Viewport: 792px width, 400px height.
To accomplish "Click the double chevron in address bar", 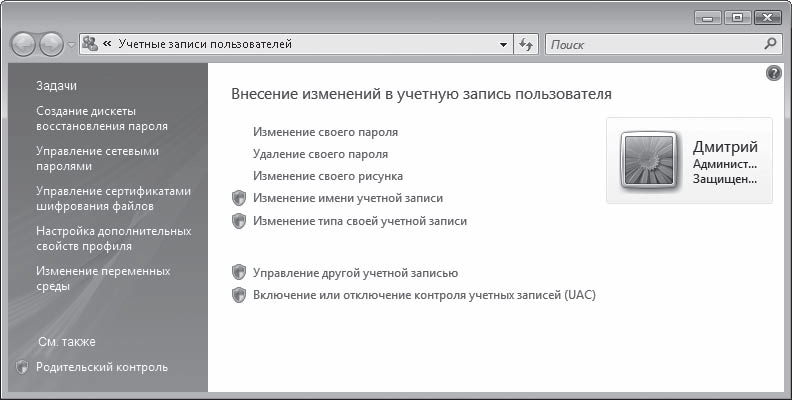I will coord(106,45).
